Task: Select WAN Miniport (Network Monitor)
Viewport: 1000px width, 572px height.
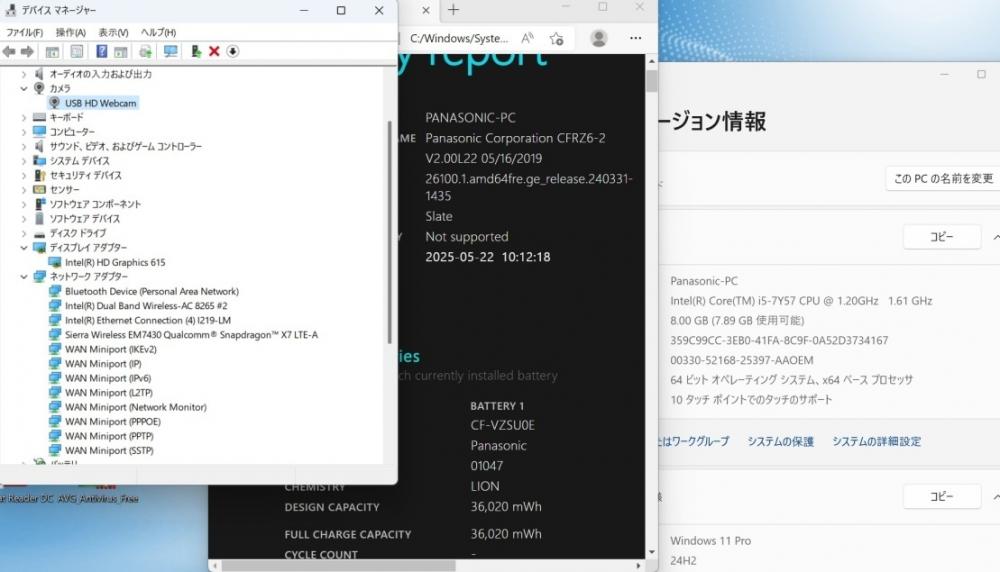Action: [135, 407]
